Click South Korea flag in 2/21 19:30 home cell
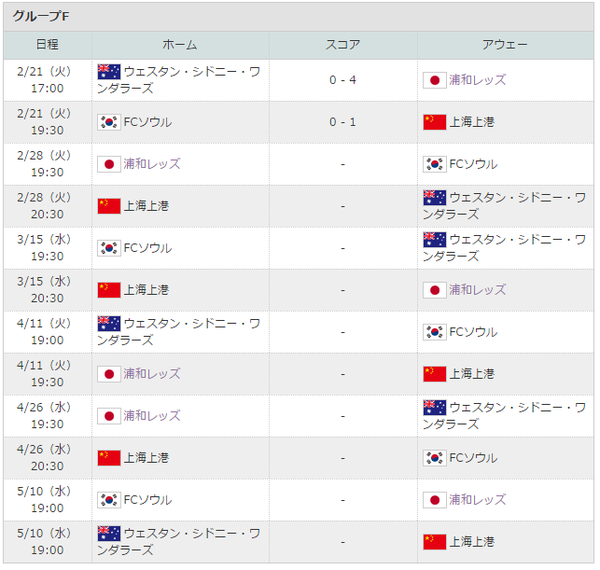Screen dimensions: 600x570 (x=109, y=122)
